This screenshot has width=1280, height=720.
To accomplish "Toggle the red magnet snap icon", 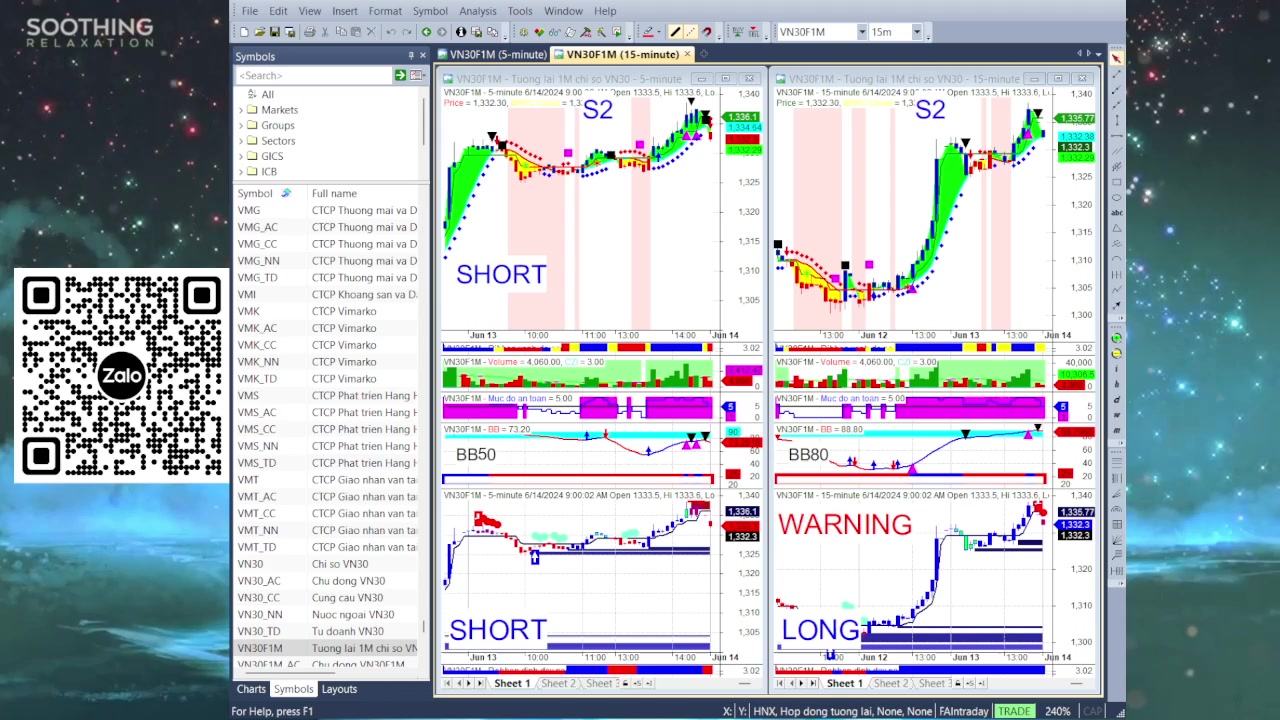I will coord(707,32).
